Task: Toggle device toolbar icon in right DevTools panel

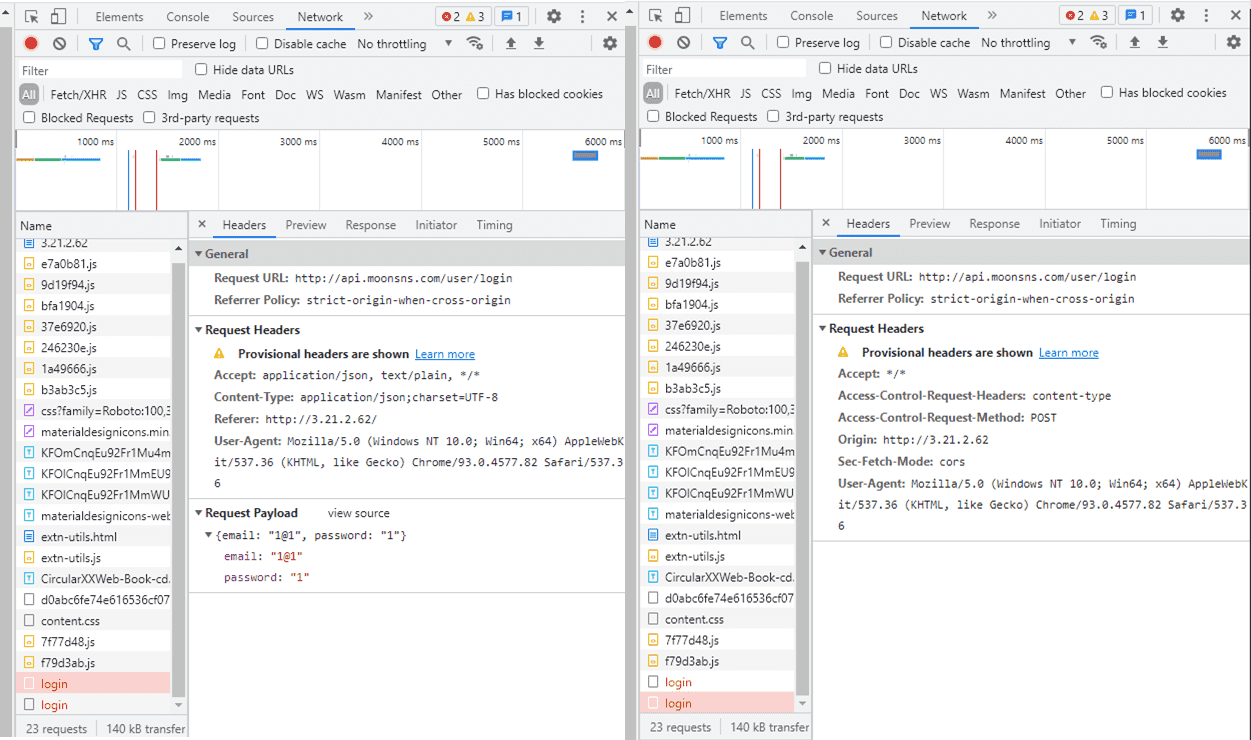Action: 683,16
